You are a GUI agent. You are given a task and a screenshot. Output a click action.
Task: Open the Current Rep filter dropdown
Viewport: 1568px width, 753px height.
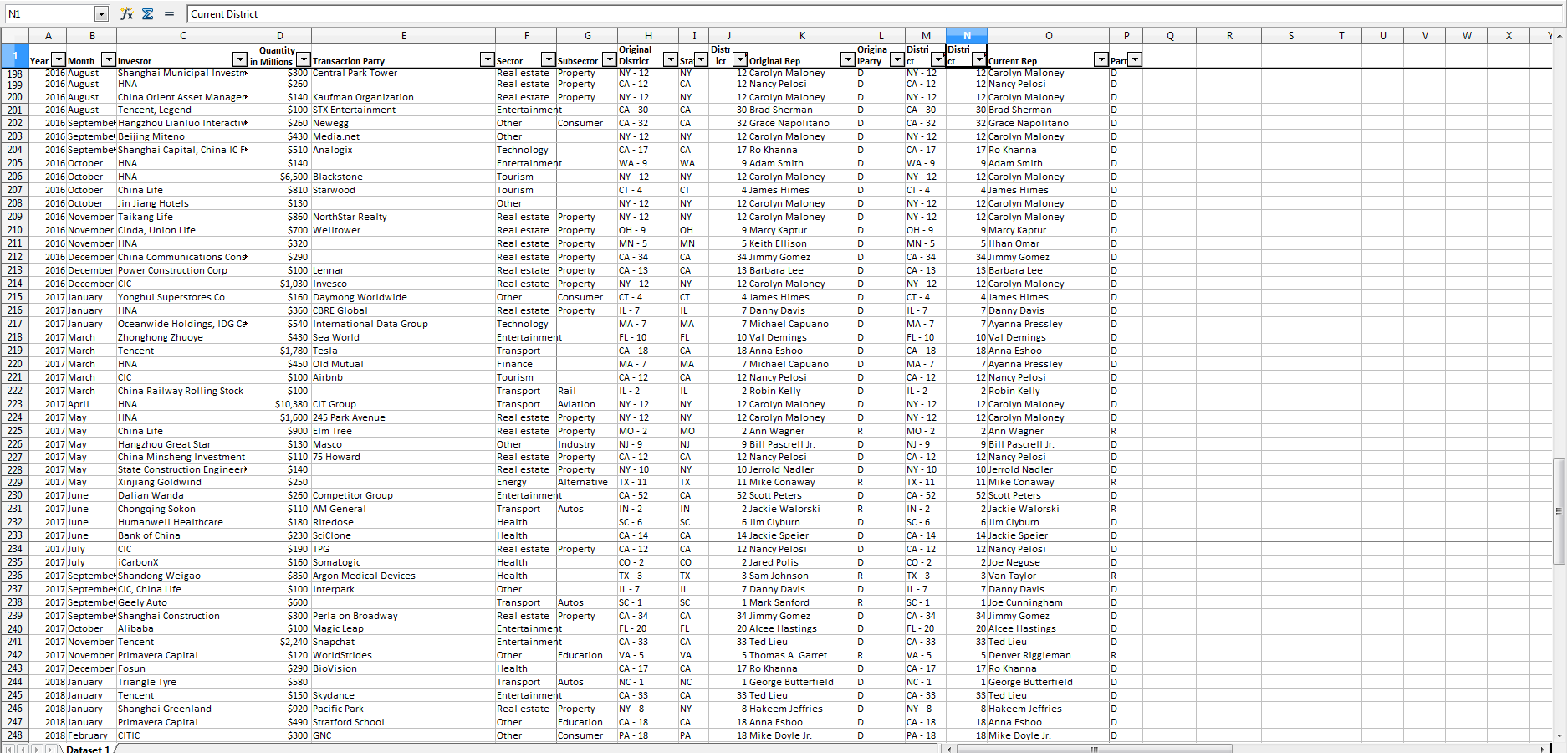coord(1101,59)
